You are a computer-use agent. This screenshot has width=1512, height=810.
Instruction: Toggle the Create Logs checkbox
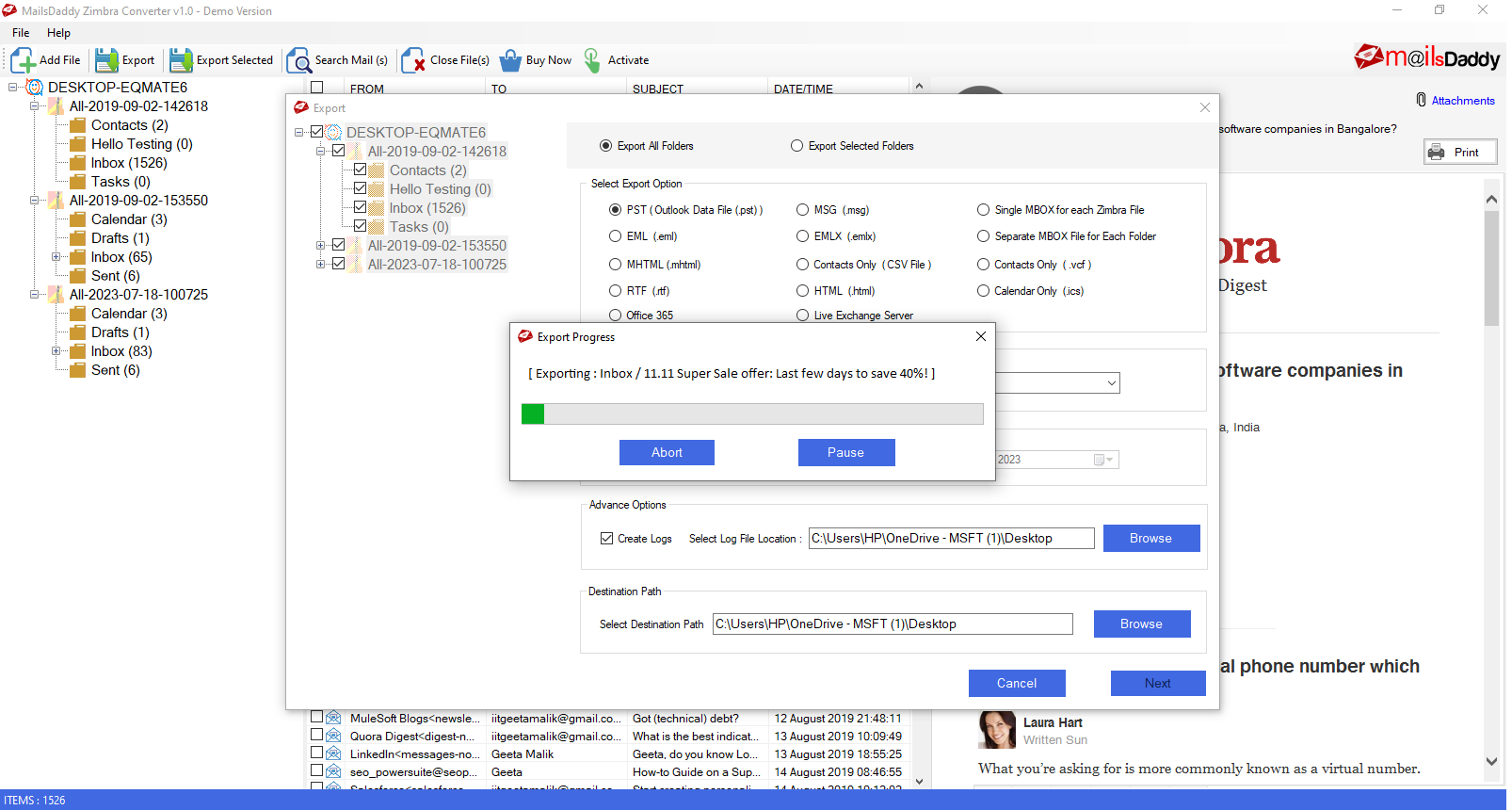click(607, 539)
